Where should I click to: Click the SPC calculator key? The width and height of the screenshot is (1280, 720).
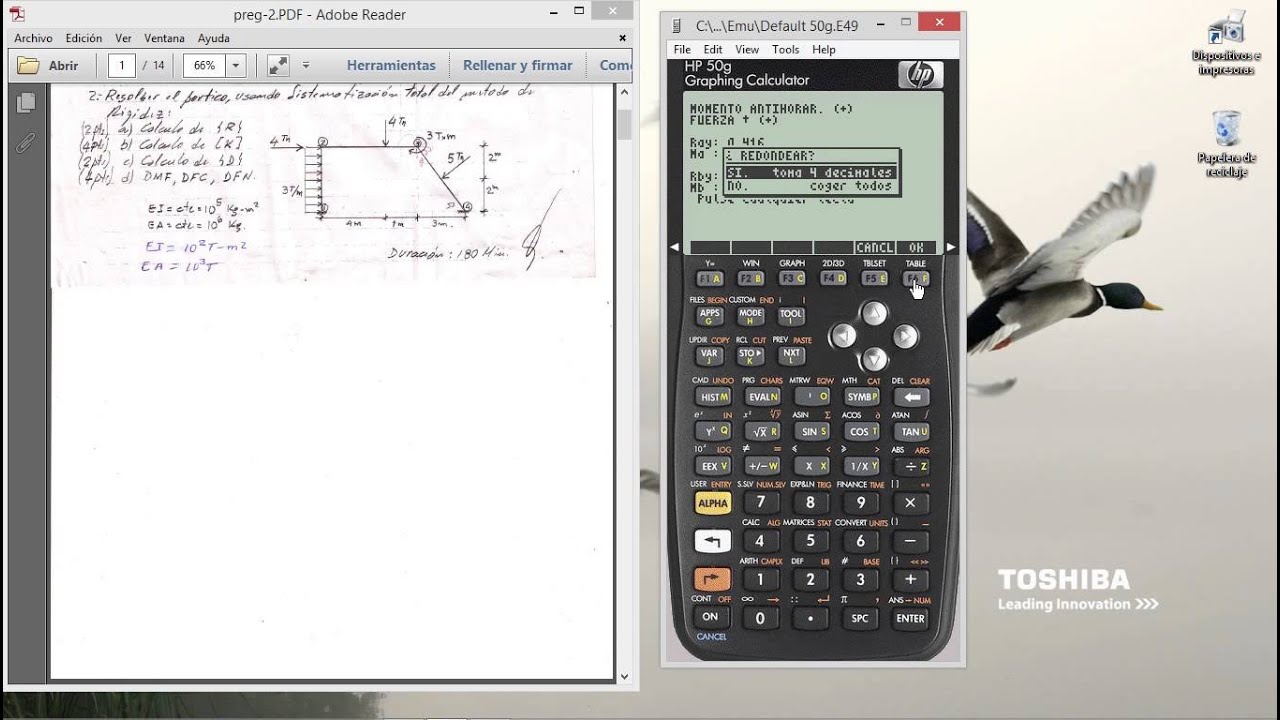pos(861,618)
